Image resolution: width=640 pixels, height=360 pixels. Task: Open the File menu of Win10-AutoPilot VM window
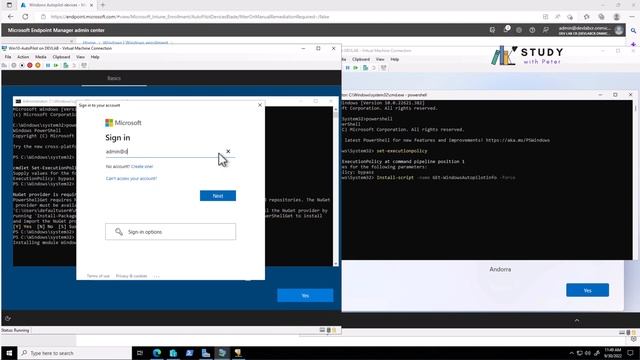(x=8, y=57)
